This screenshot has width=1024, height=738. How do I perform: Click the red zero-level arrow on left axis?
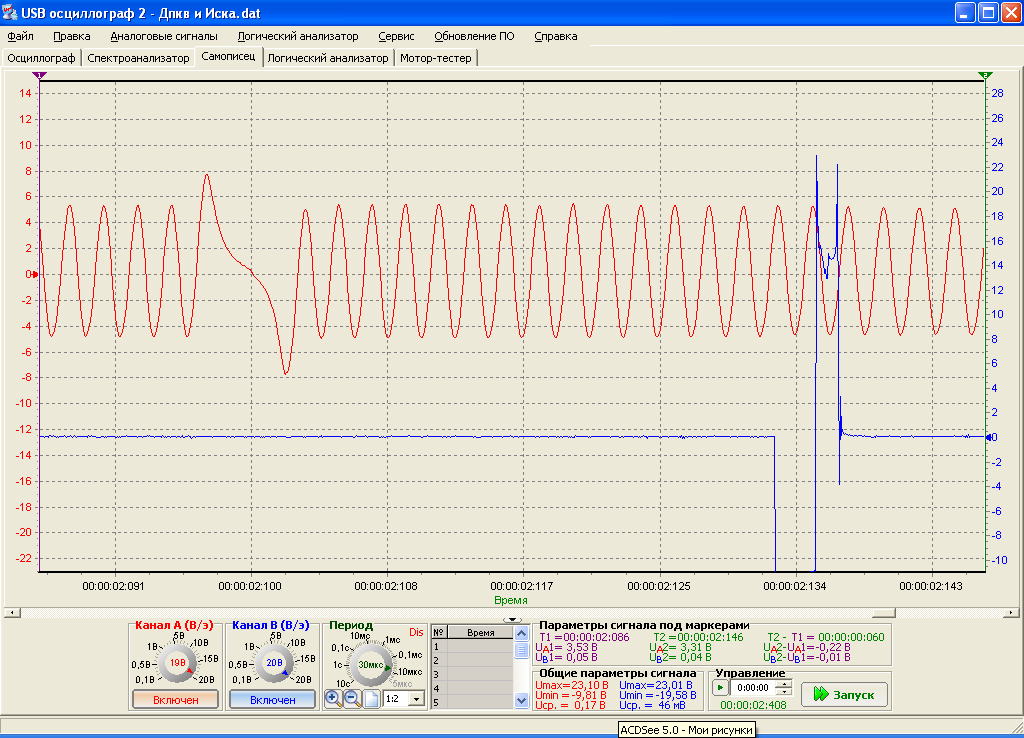34,274
